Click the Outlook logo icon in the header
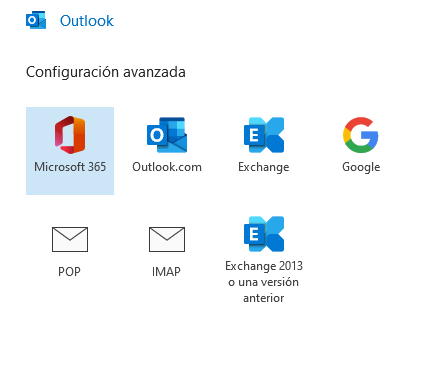 (36, 20)
